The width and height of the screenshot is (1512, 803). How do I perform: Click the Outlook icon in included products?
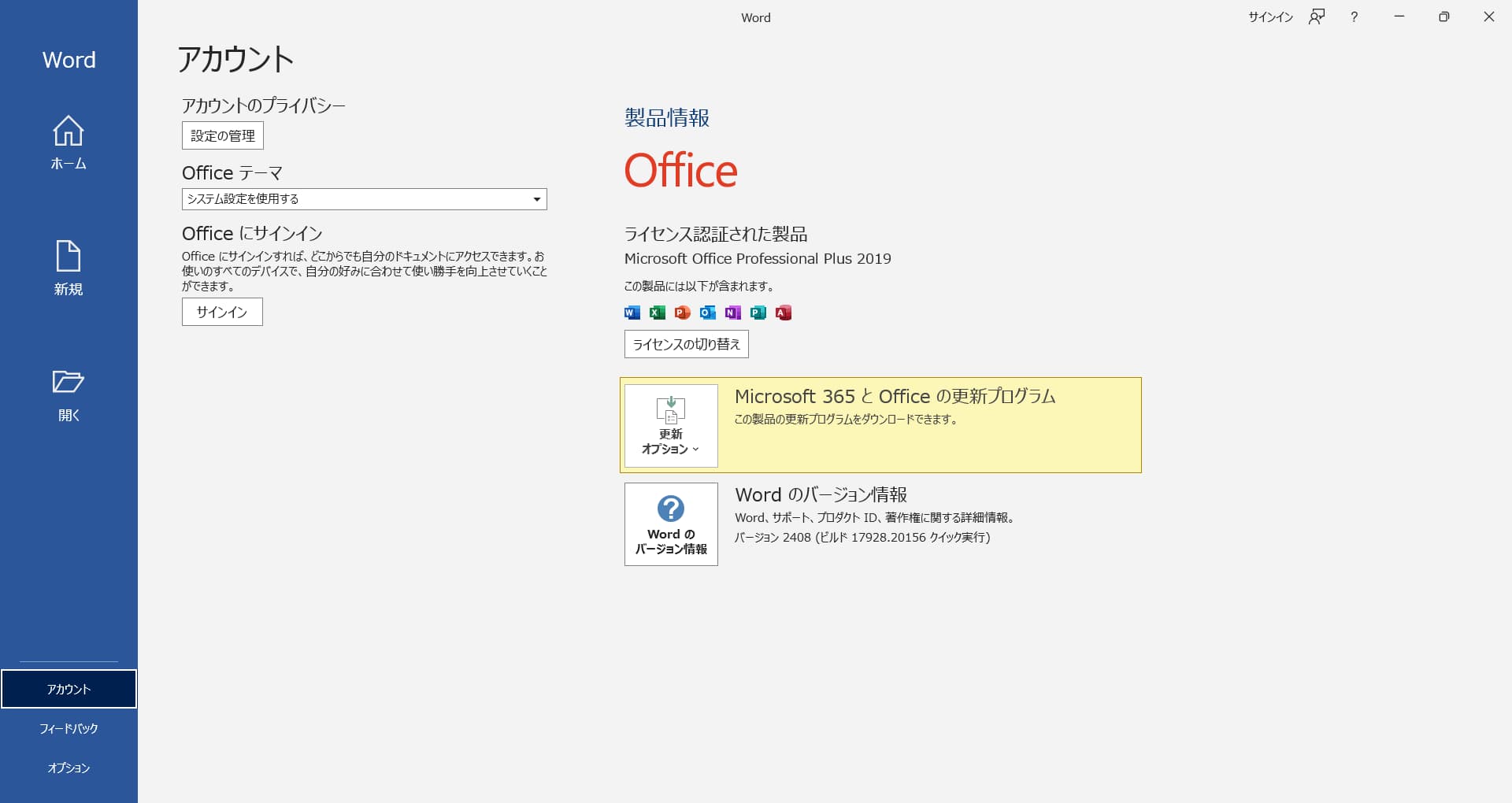pyautogui.click(x=708, y=313)
